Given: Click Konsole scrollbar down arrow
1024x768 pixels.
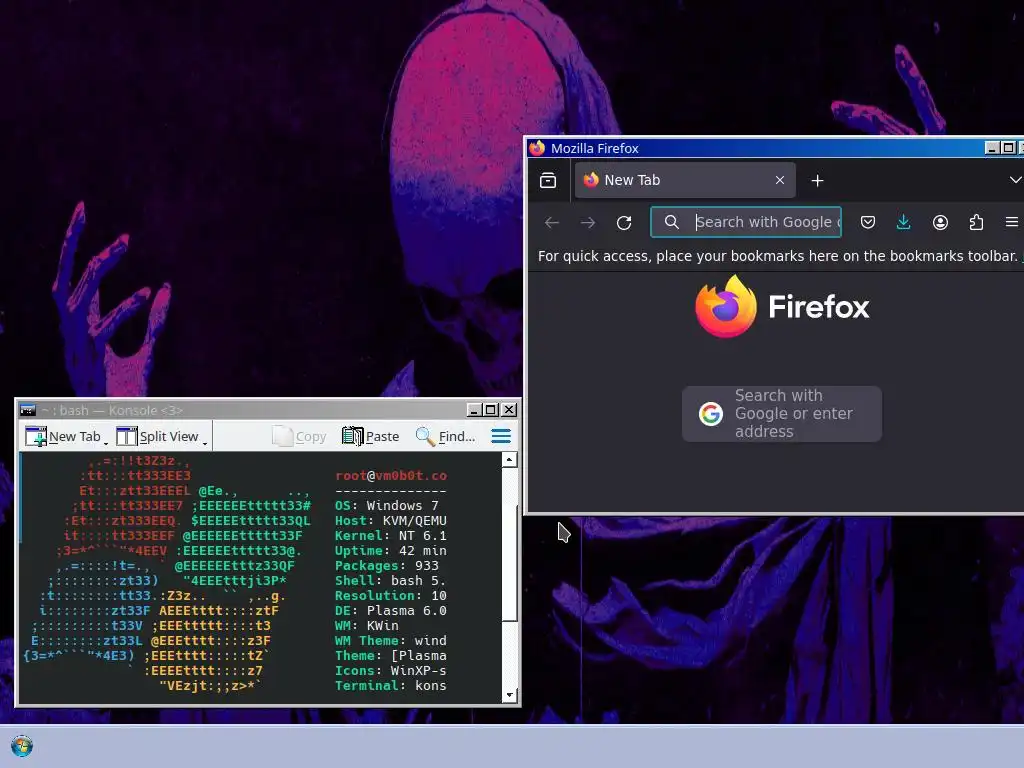Looking at the screenshot, I should coord(510,695).
